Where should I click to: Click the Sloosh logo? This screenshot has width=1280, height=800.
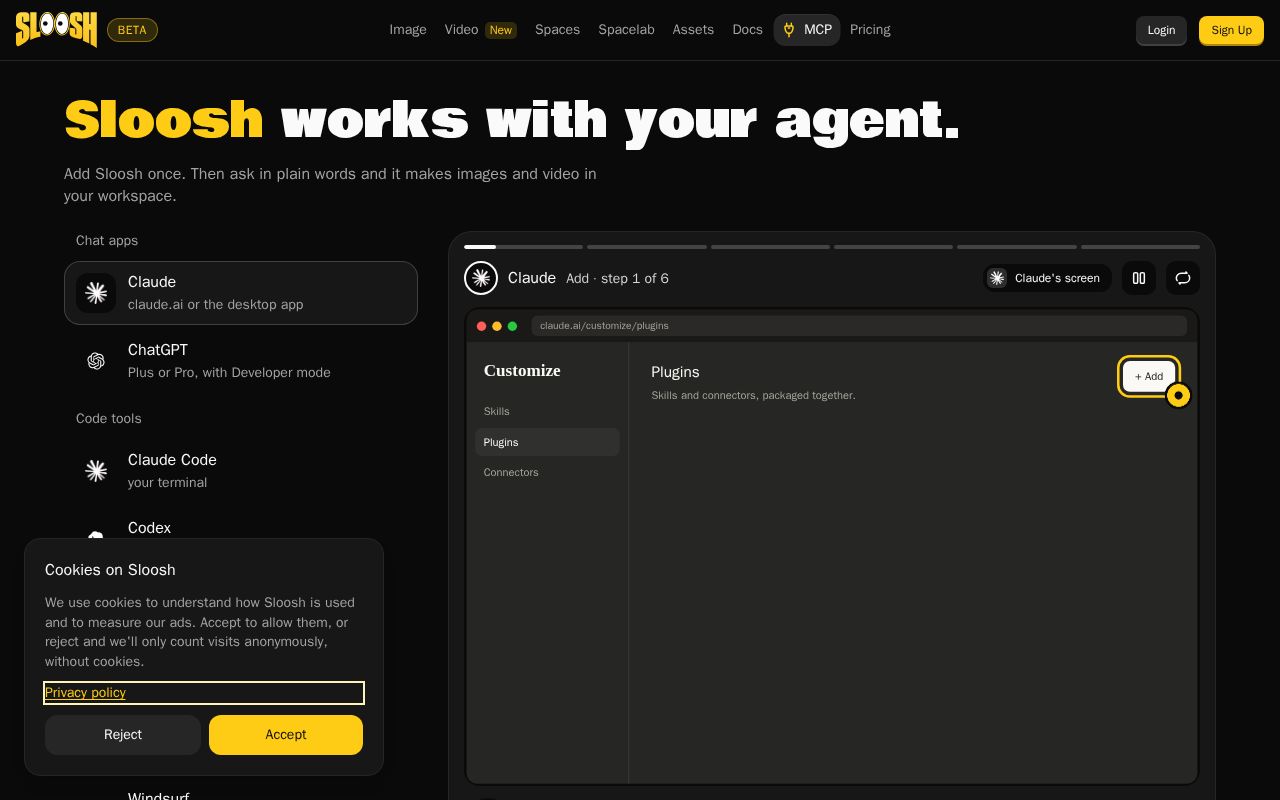pyautogui.click(x=56, y=29)
